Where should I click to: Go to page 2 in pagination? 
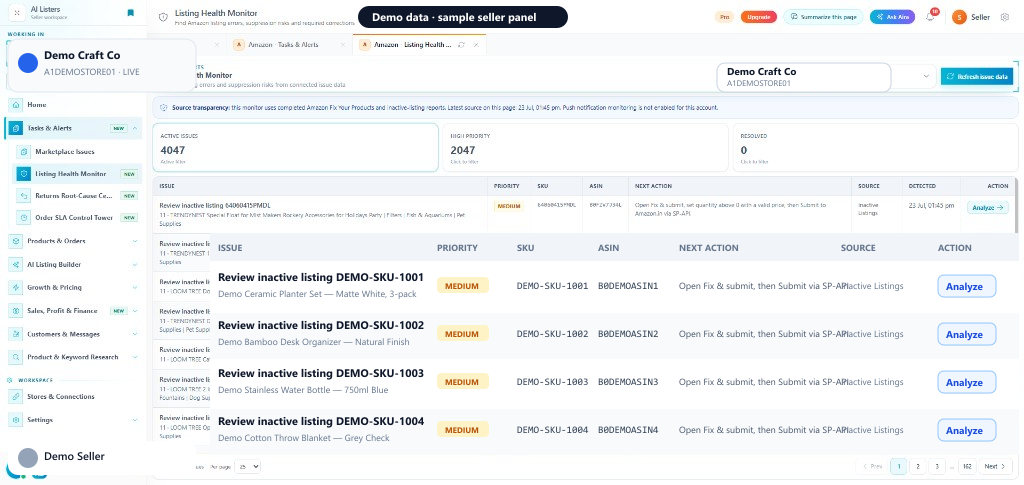click(918, 466)
